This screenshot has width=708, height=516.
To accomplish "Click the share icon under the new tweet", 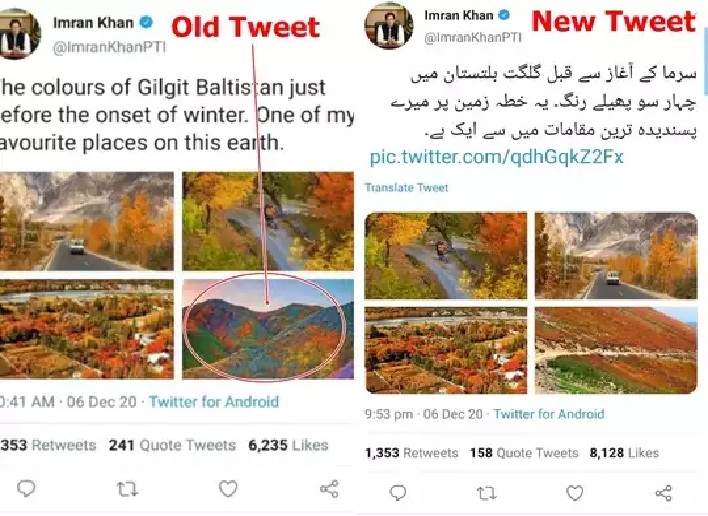I will tap(664, 493).
